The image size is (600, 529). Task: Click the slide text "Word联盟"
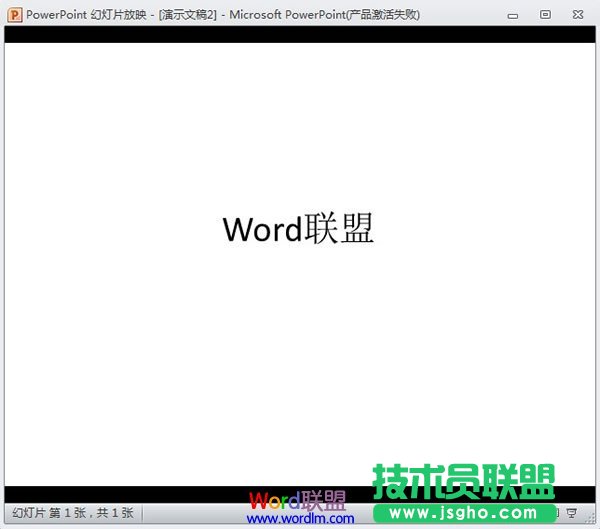click(x=298, y=229)
